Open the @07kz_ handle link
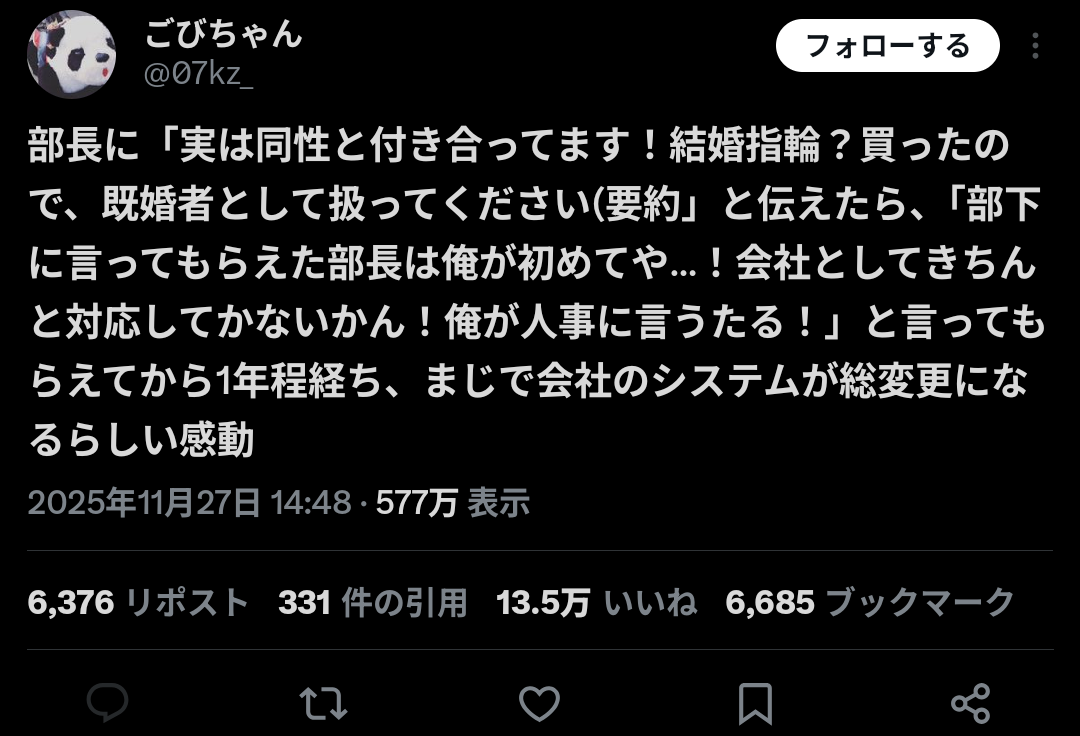Screen dimensions: 1080x736 198,73
